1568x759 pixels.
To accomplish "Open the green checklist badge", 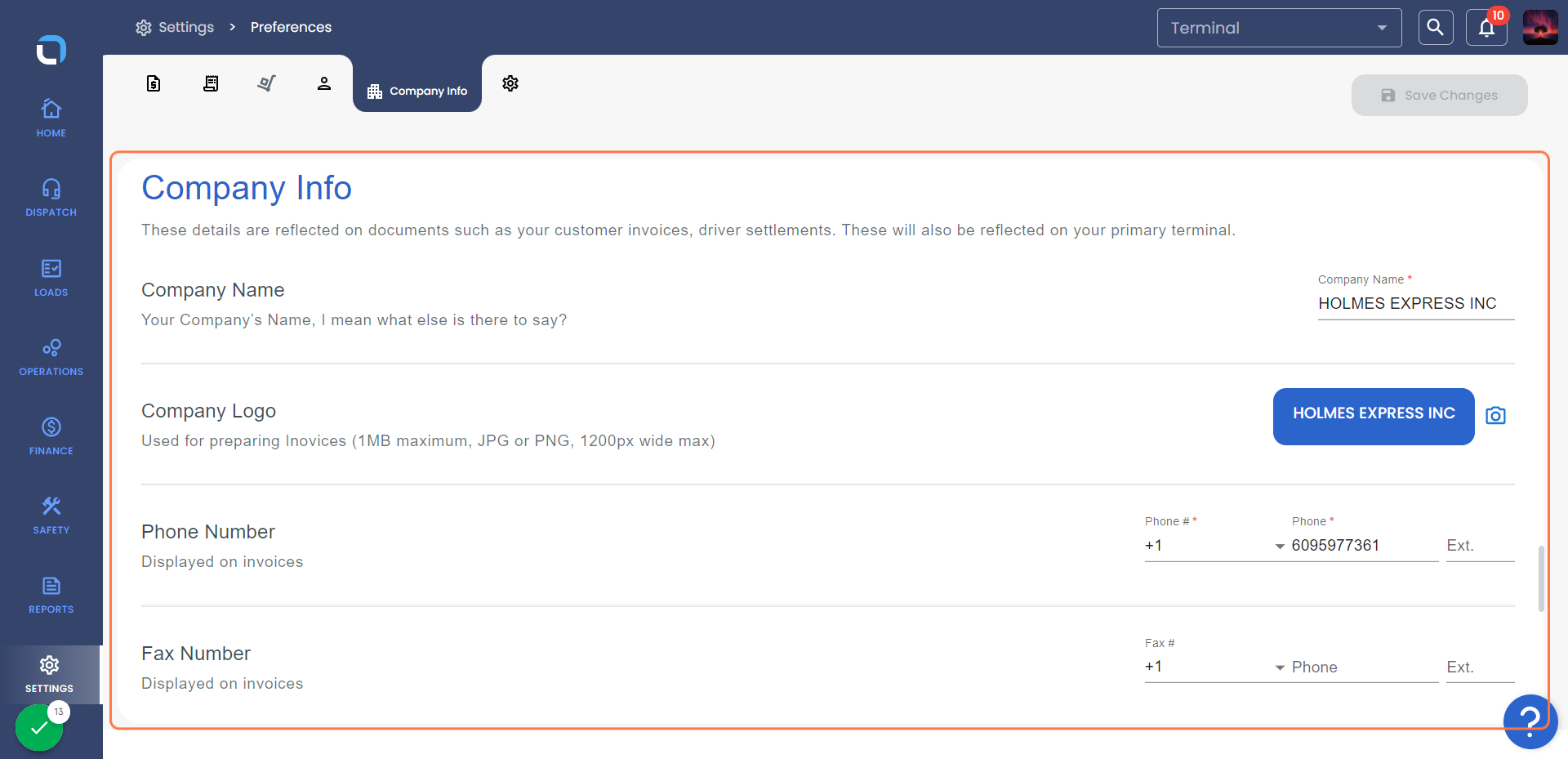I will [39, 727].
